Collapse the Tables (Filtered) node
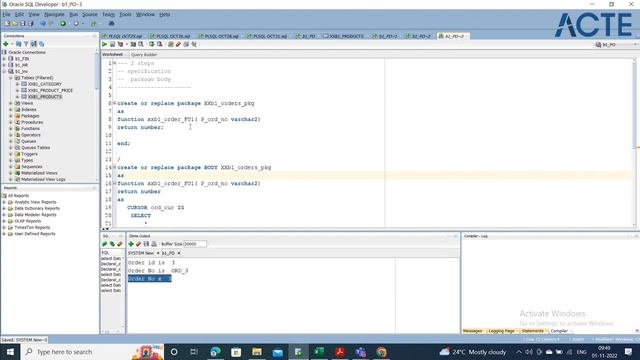Viewport: 640px width, 360px height. (11, 78)
